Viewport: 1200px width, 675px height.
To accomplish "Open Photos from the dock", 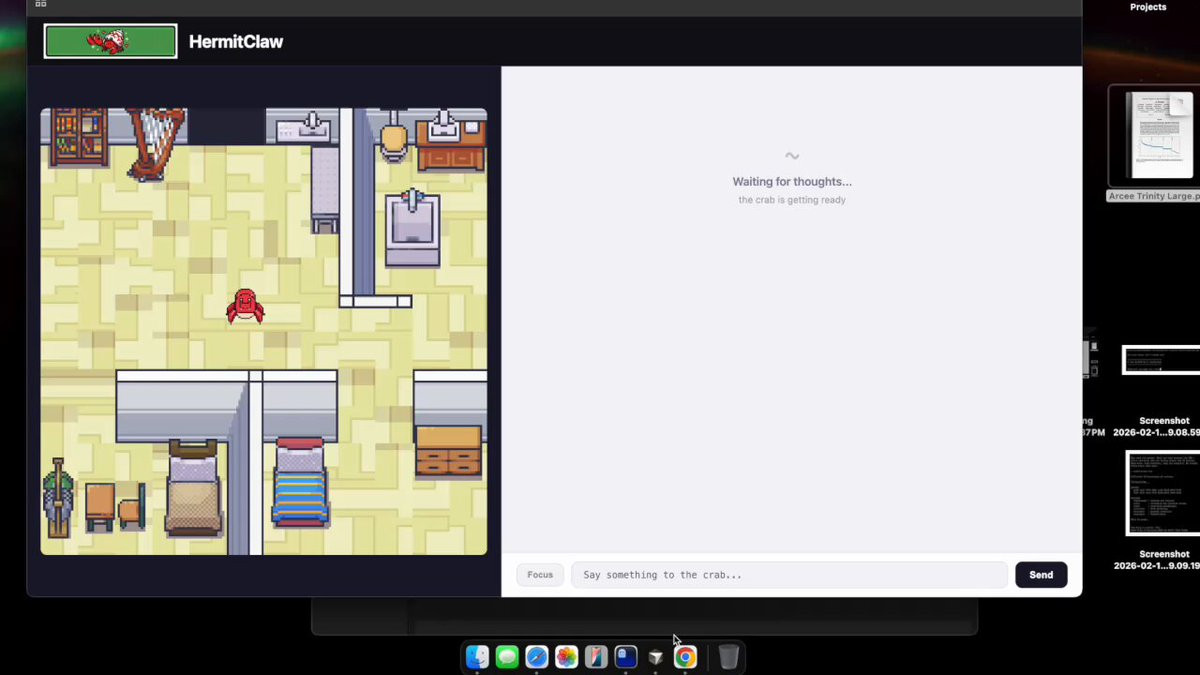I will (x=567, y=657).
